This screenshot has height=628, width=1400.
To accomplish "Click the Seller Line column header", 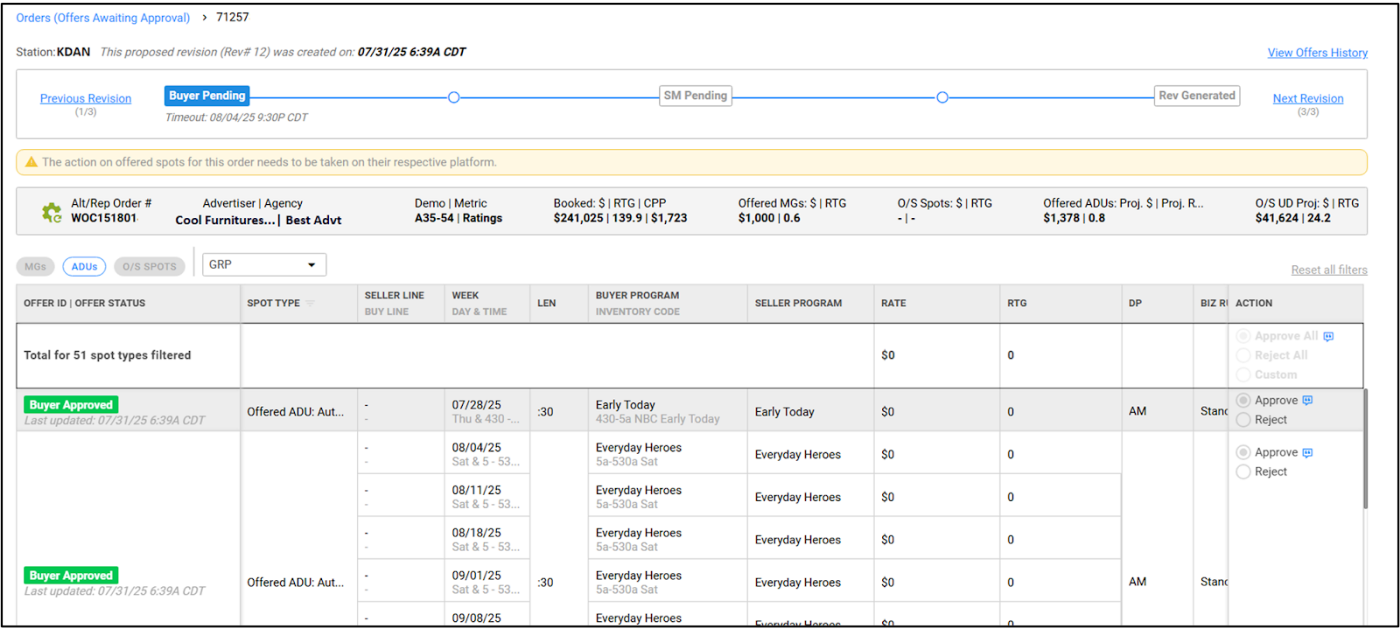I will coord(395,295).
